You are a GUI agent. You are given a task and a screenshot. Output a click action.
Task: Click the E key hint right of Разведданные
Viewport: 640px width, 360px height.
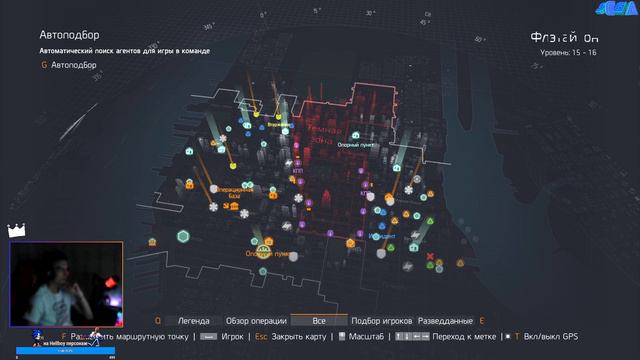click(x=482, y=321)
